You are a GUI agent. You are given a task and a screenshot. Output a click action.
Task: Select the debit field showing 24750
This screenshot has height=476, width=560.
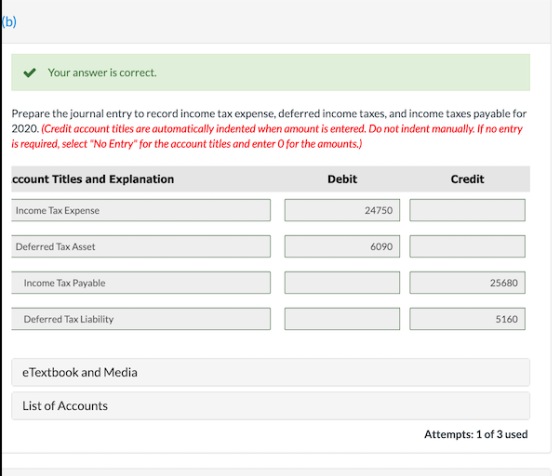(342, 210)
